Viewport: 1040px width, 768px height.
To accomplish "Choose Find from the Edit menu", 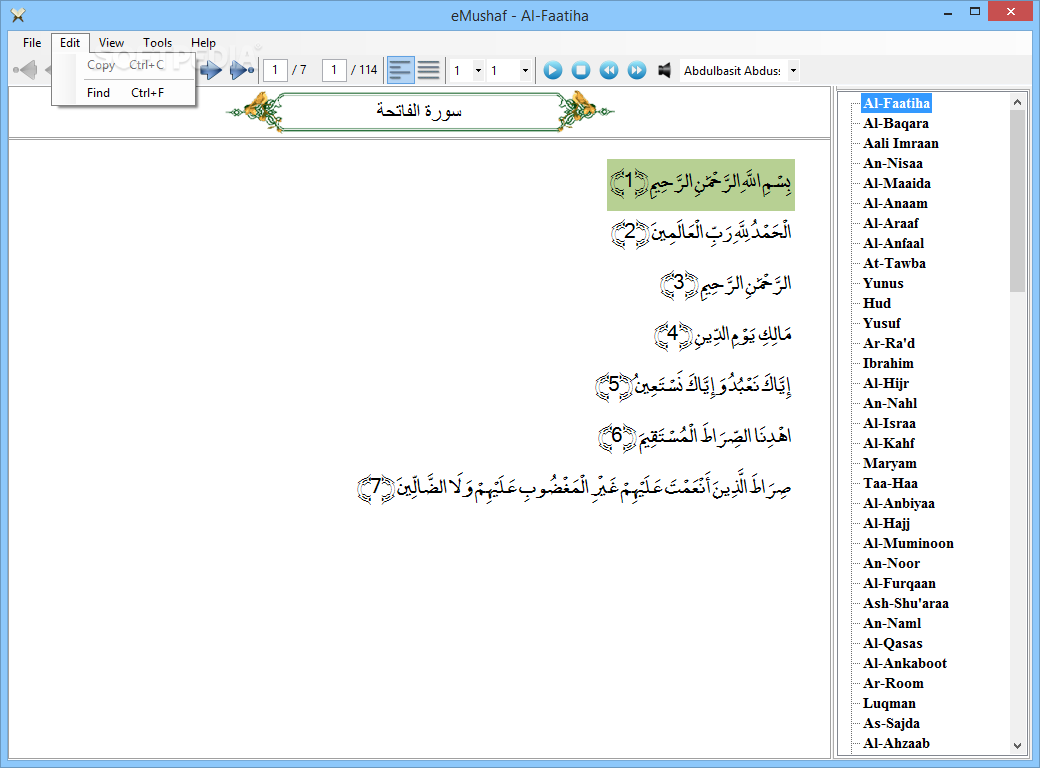I will pyautogui.click(x=125, y=93).
